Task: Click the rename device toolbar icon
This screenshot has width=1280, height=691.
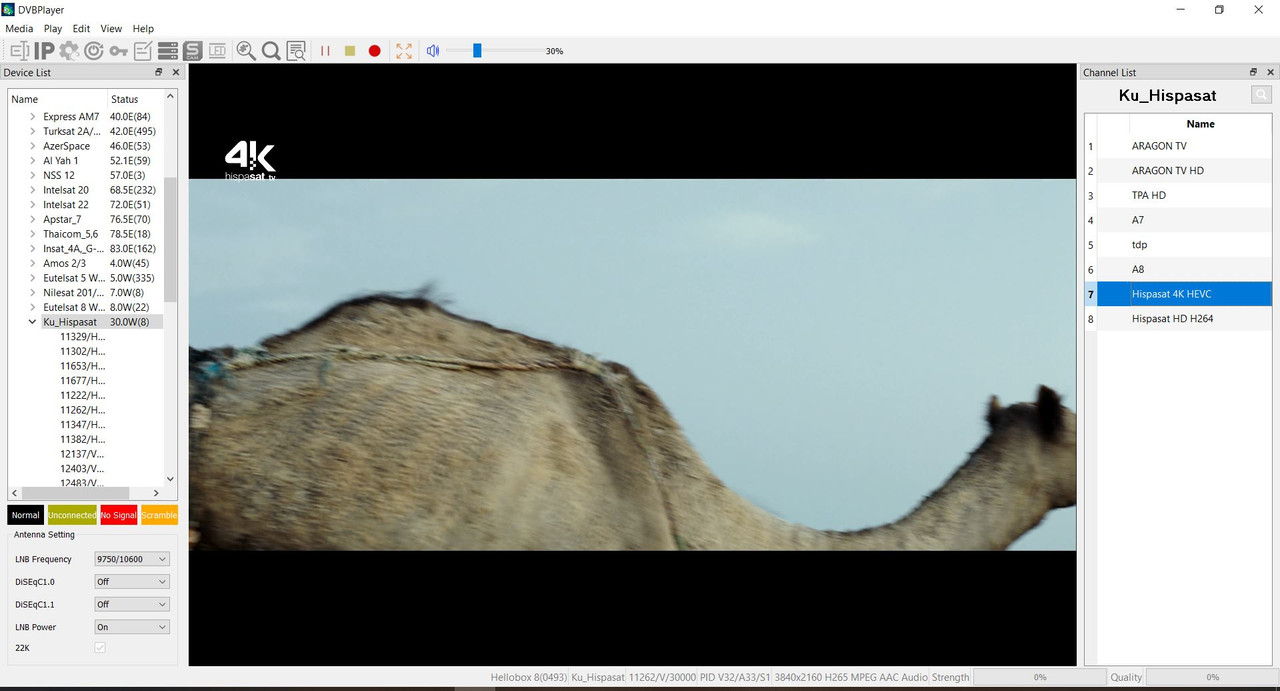Action: point(19,51)
